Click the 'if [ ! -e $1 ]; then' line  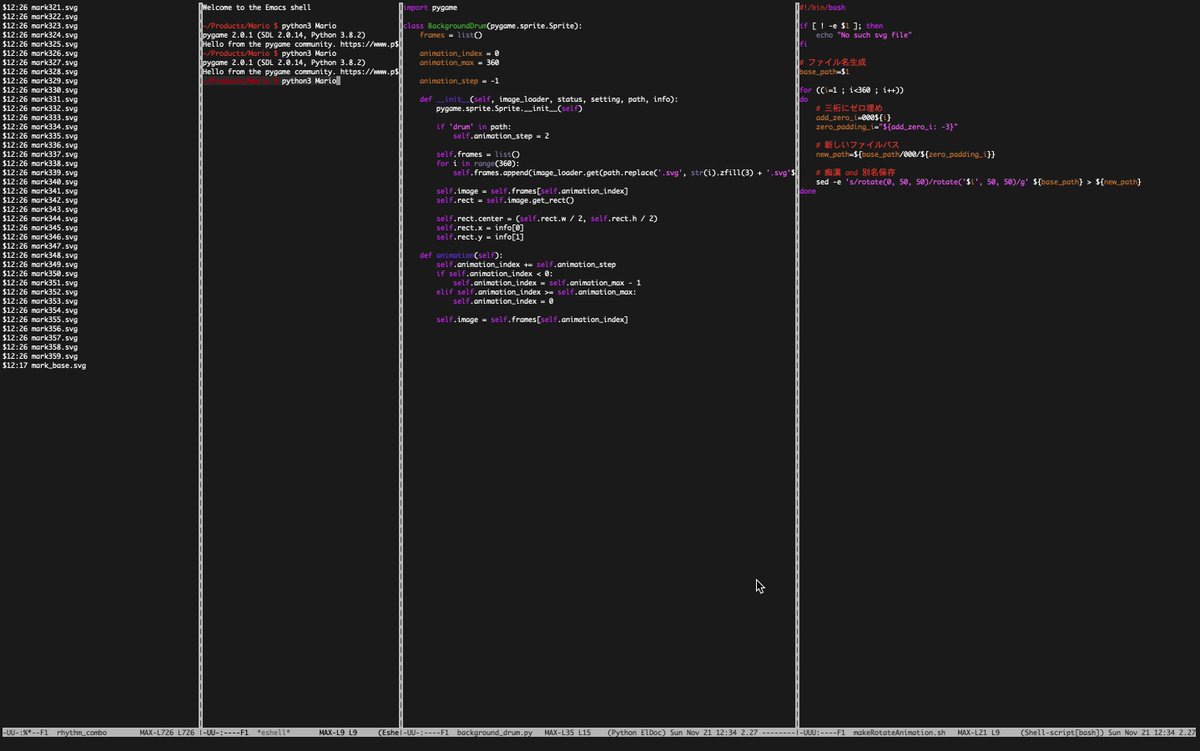coord(841,25)
